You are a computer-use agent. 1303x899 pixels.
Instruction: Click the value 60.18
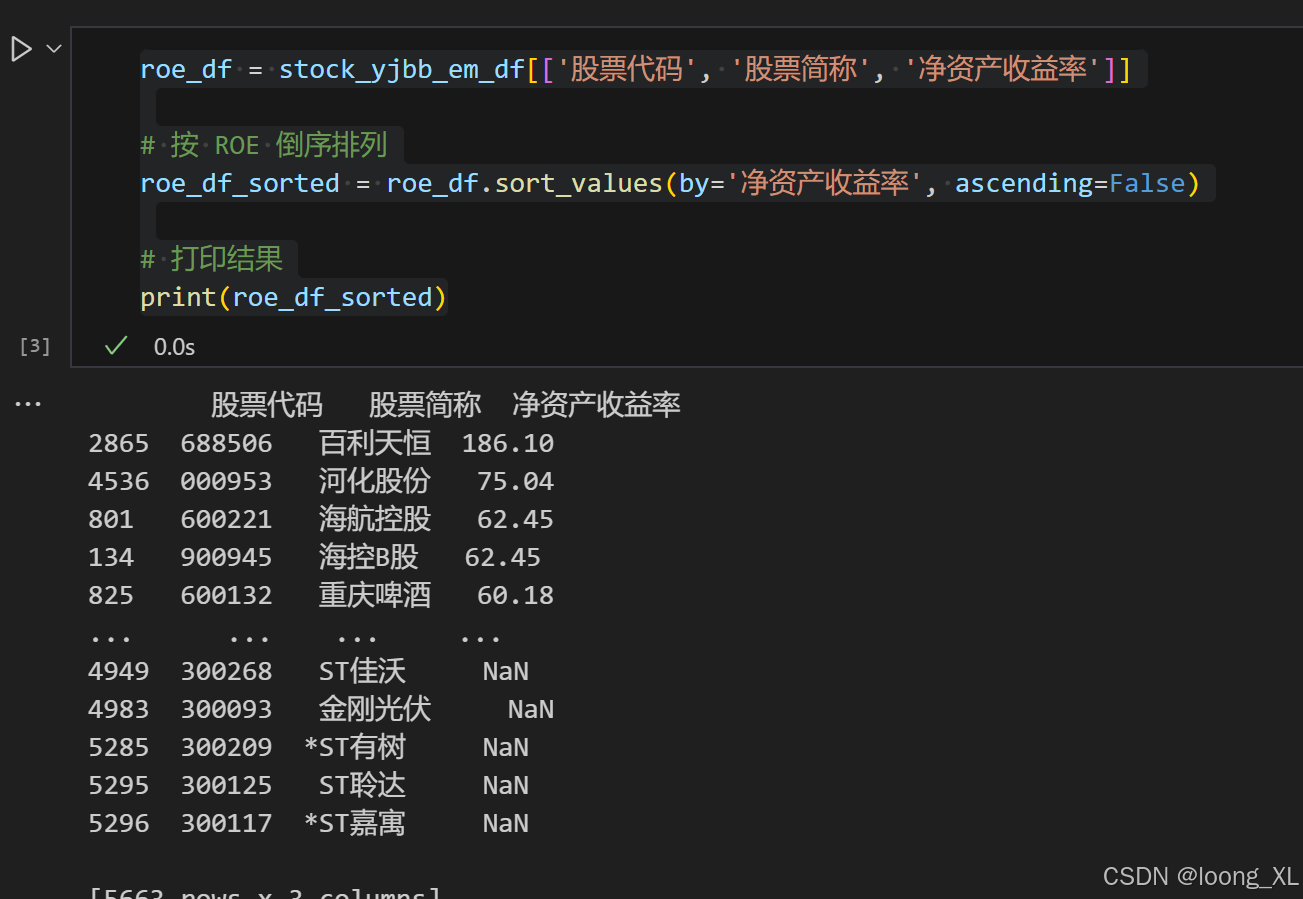[x=515, y=595]
